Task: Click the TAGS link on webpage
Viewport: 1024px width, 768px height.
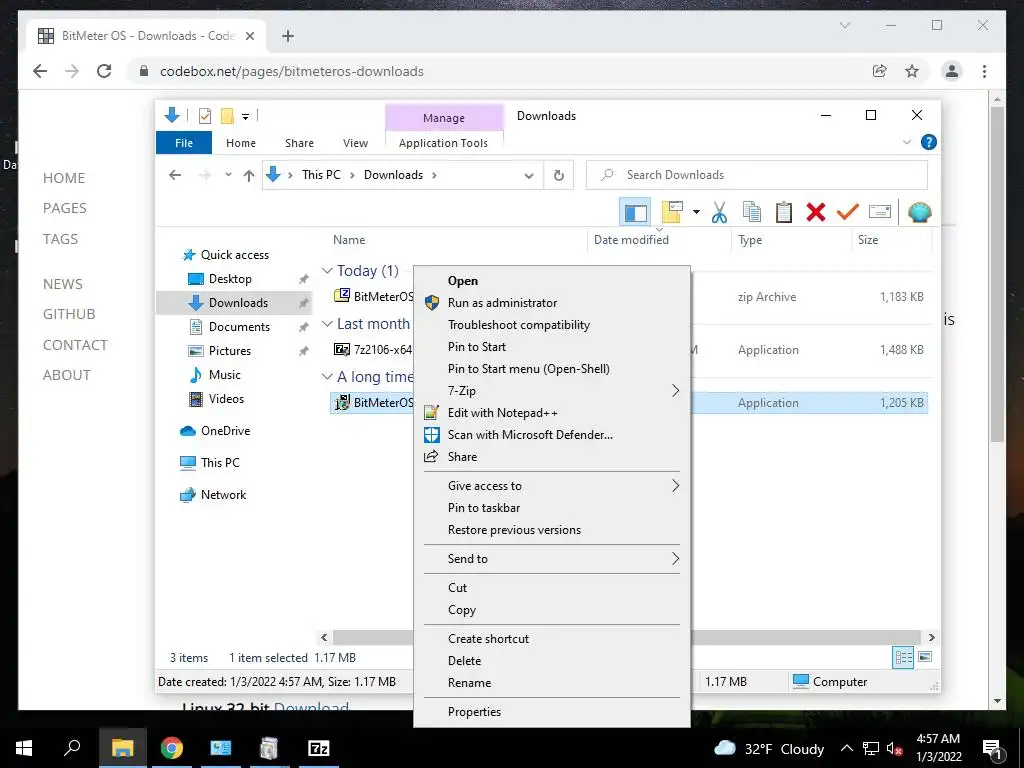Action: tap(60, 239)
